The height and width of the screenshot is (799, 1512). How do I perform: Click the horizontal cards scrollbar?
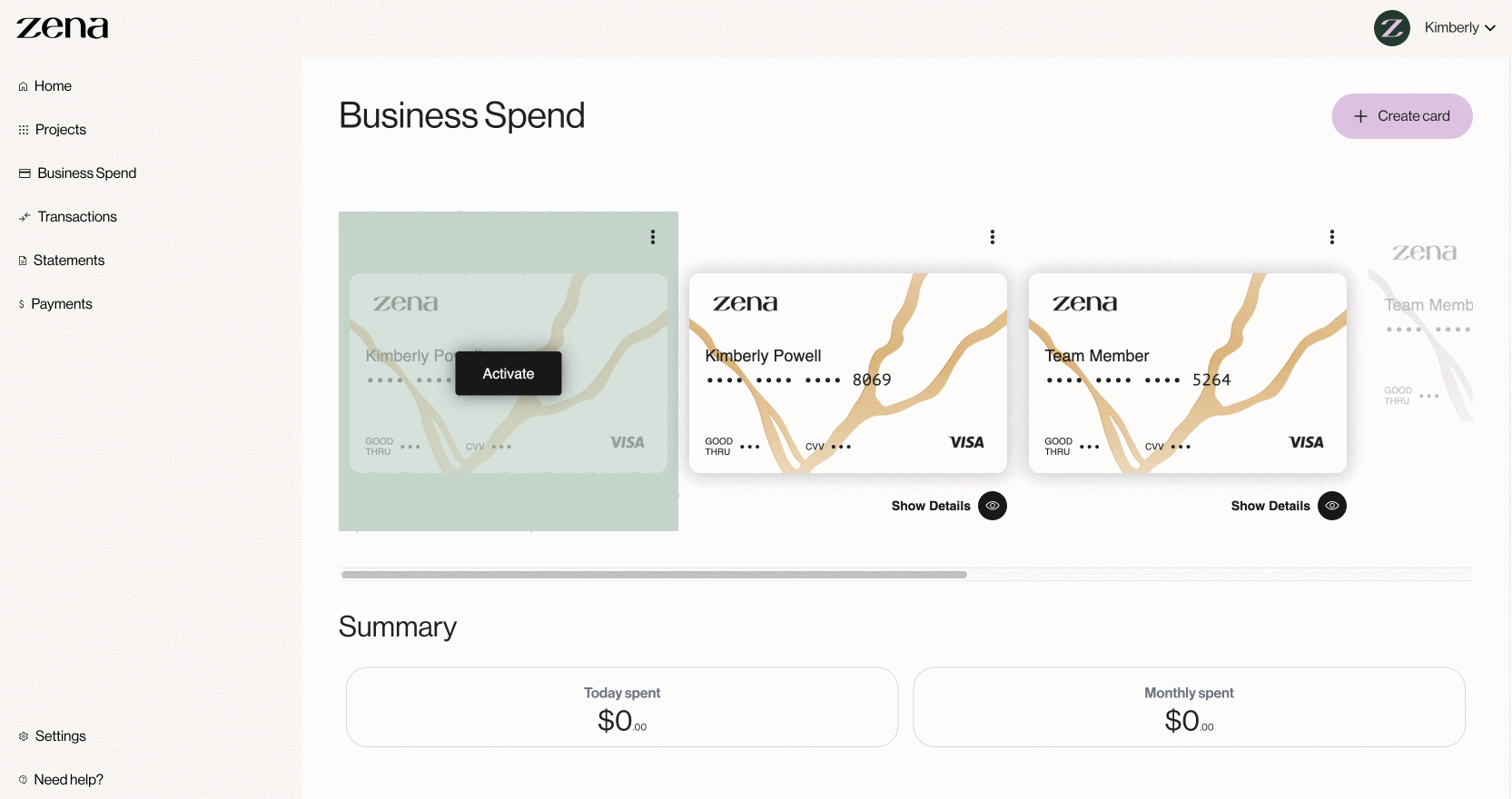tap(654, 575)
